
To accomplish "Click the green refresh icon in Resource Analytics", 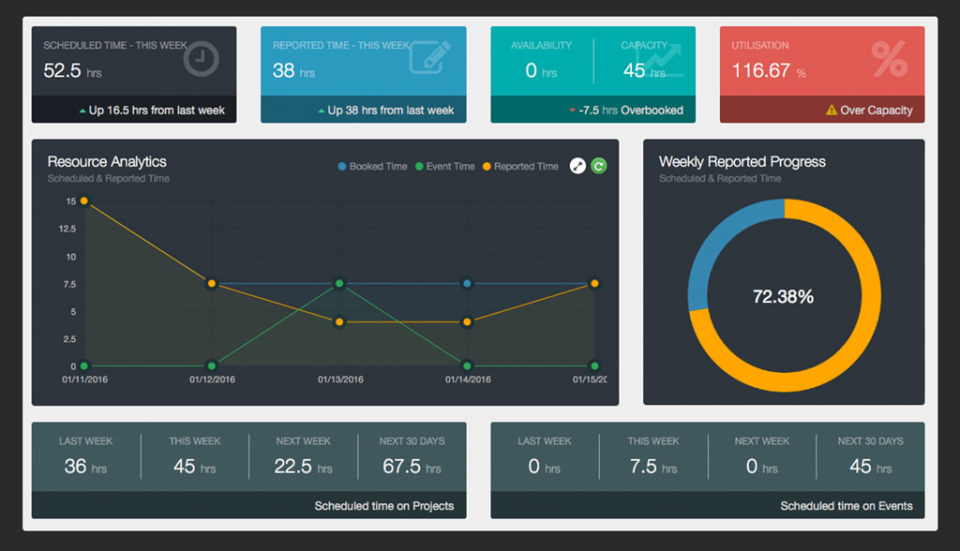I will tap(599, 166).
